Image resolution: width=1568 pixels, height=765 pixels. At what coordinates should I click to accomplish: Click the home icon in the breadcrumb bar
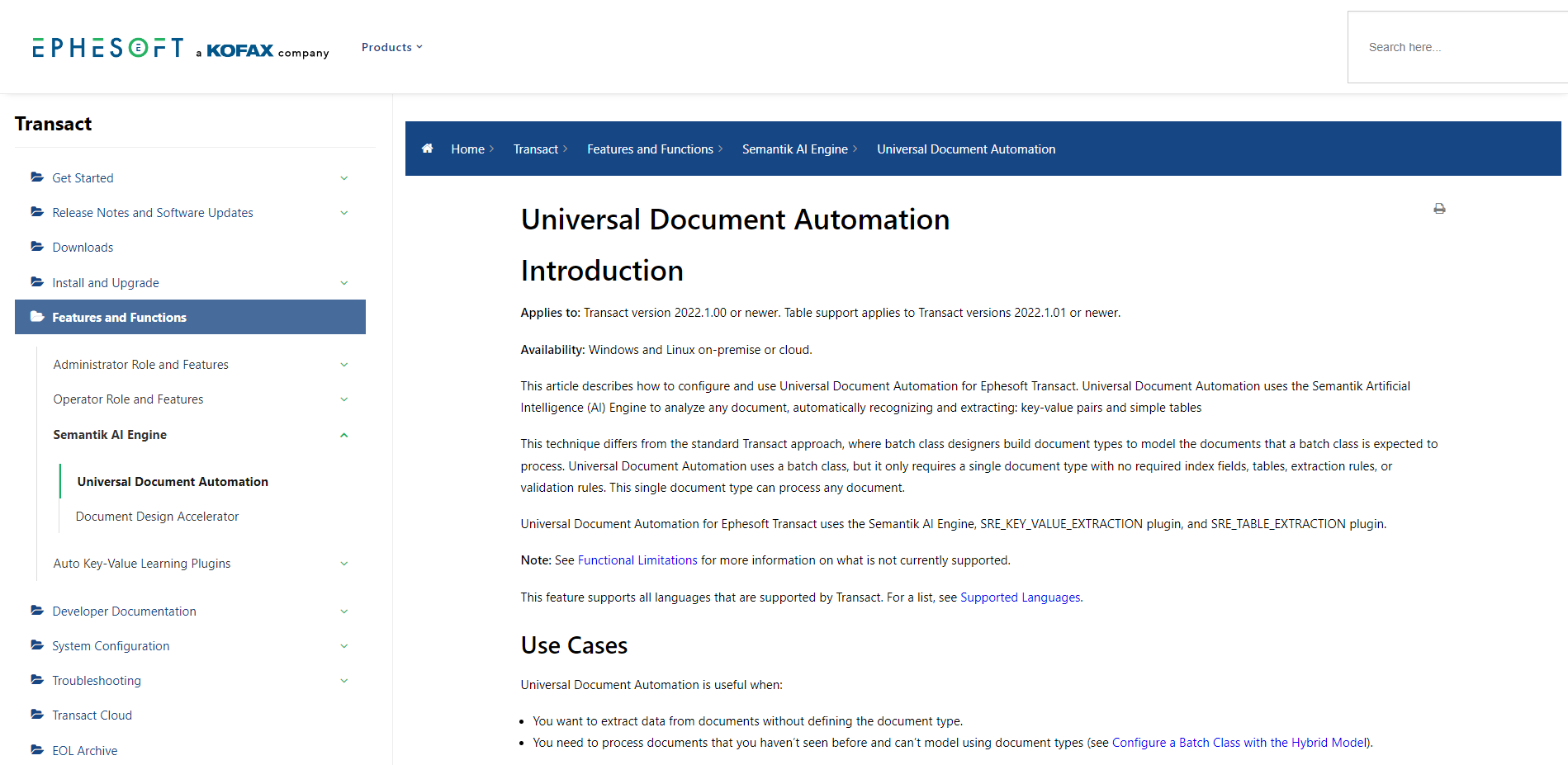(428, 149)
